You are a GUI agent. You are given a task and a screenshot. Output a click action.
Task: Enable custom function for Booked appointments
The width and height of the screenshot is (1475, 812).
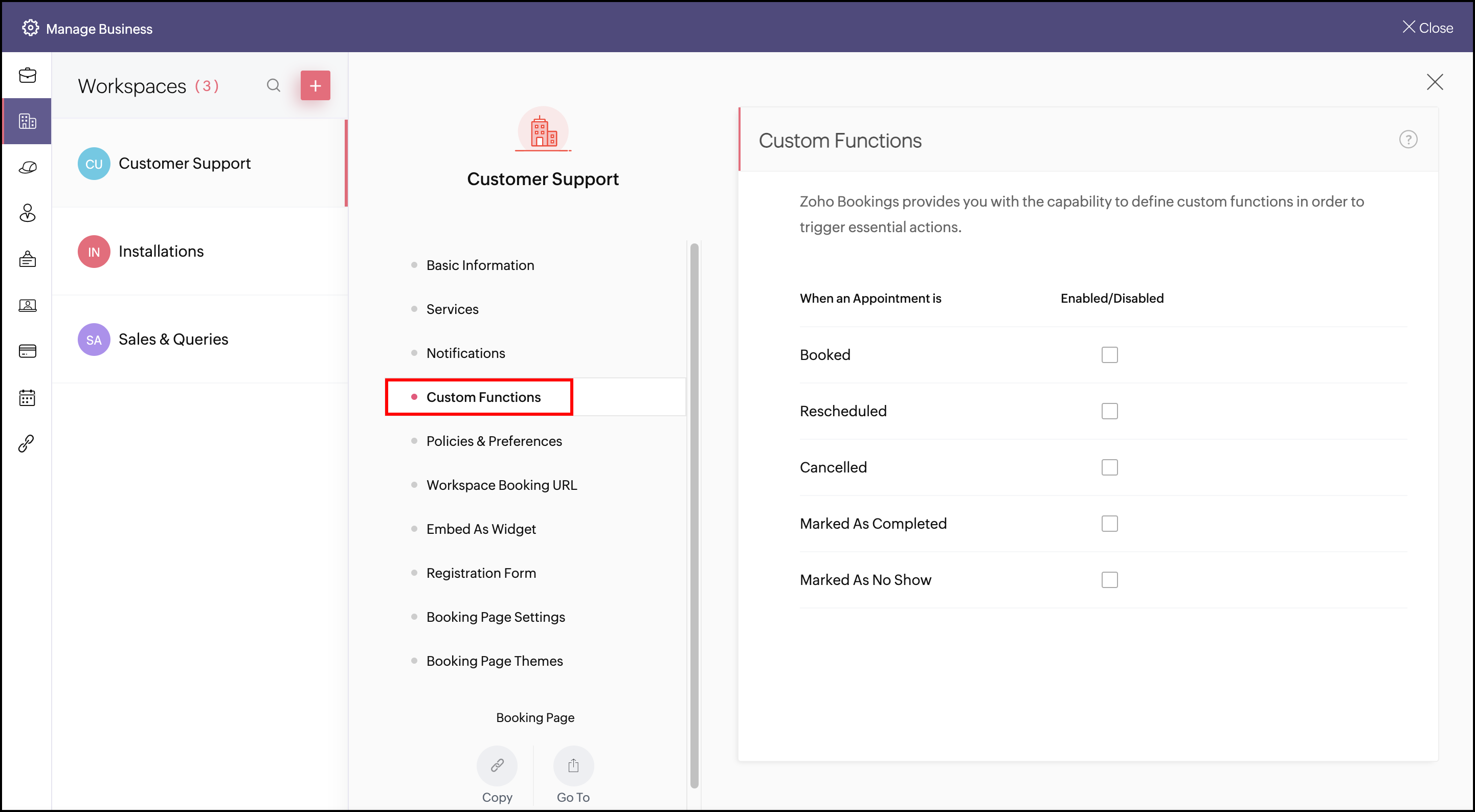pyautogui.click(x=1109, y=355)
